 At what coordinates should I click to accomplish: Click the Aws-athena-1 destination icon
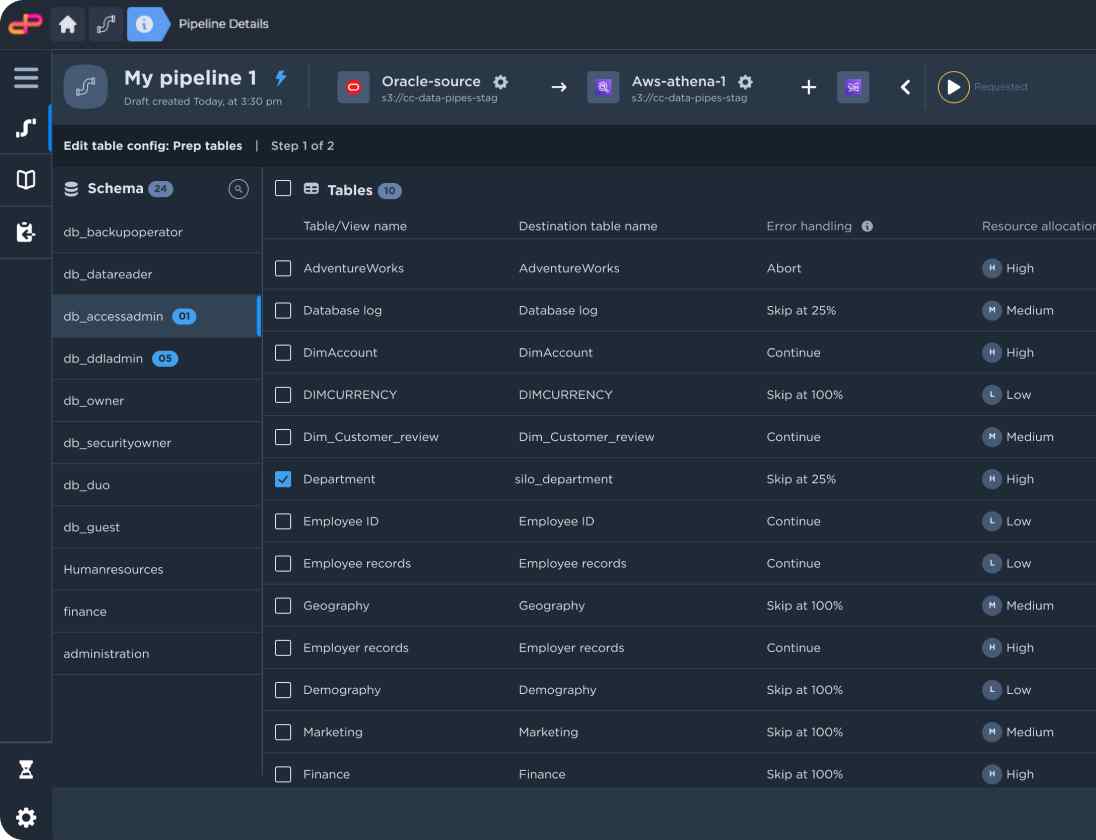coord(603,87)
